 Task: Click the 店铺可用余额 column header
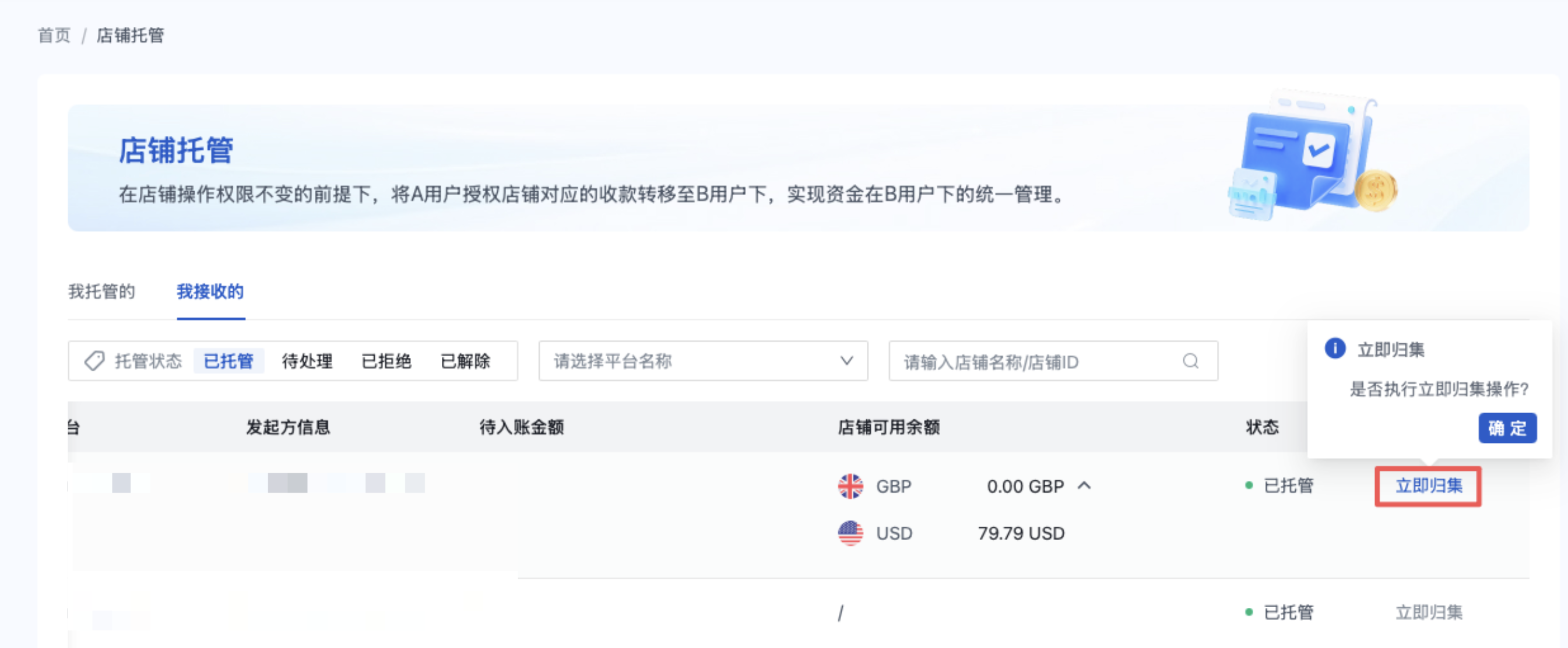889,427
